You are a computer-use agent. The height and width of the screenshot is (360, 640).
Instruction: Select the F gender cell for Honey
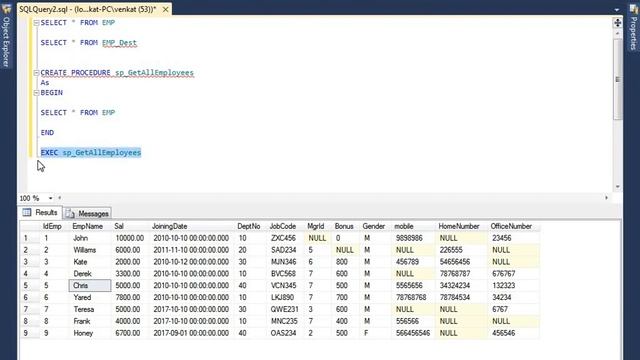click(x=376, y=333)
